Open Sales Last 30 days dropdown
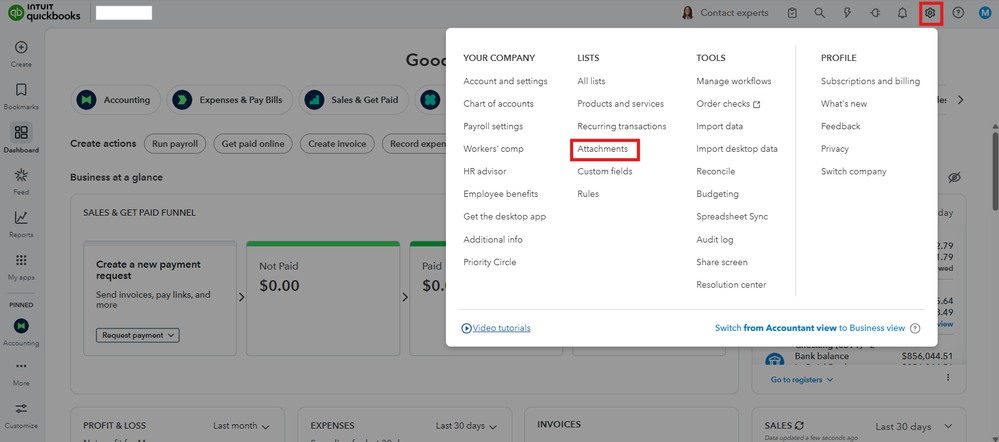 coord(914,426)
